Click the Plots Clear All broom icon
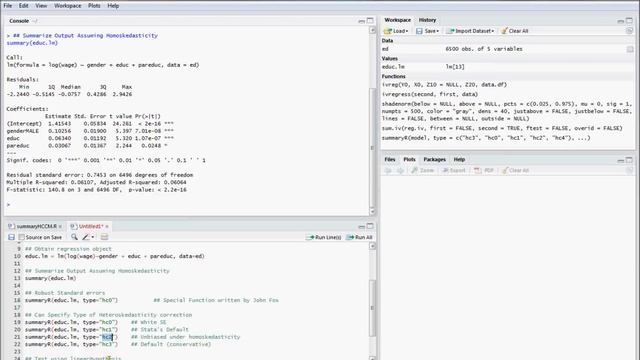This screenshot has height=360, width=640. point(505,171)
